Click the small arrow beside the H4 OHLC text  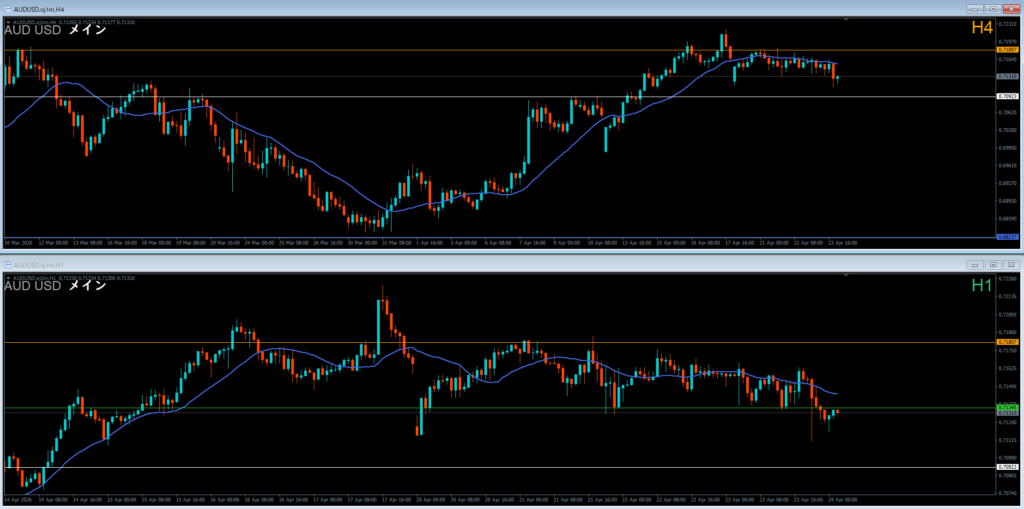pyautogui.click(x=8, y=21)
